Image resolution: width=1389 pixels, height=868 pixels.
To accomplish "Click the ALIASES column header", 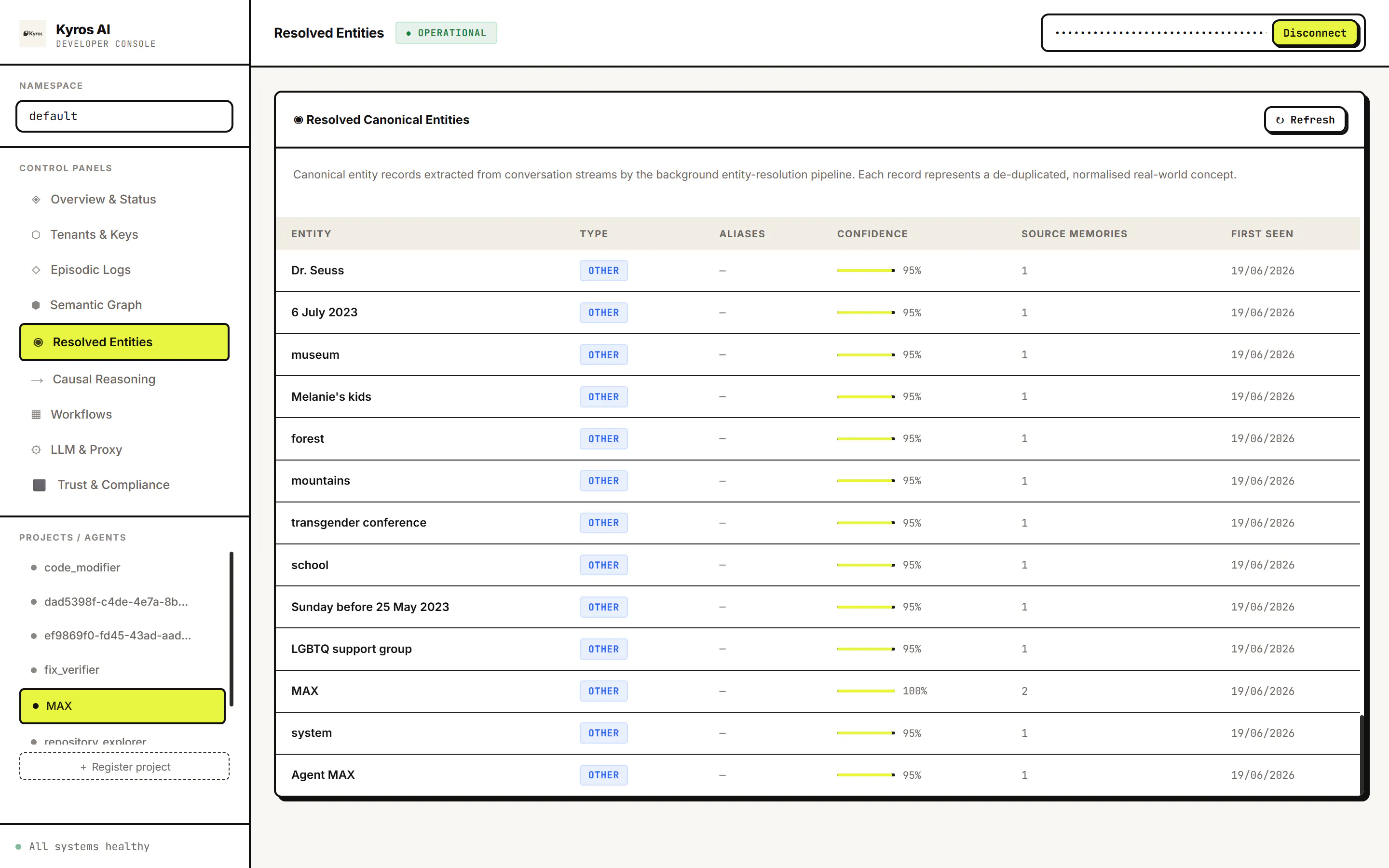I will click(742, 234).
